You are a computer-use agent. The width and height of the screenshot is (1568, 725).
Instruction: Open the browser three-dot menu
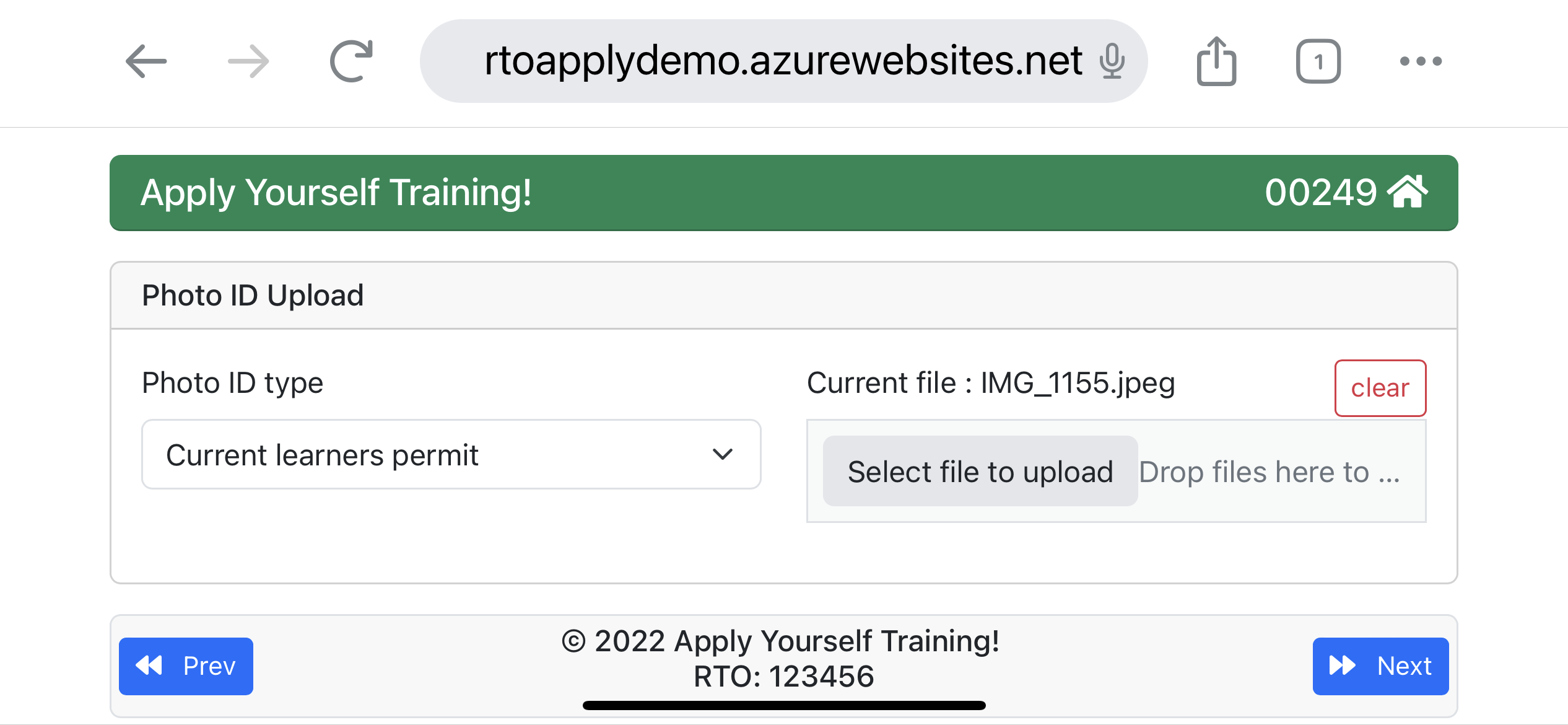1421,61
